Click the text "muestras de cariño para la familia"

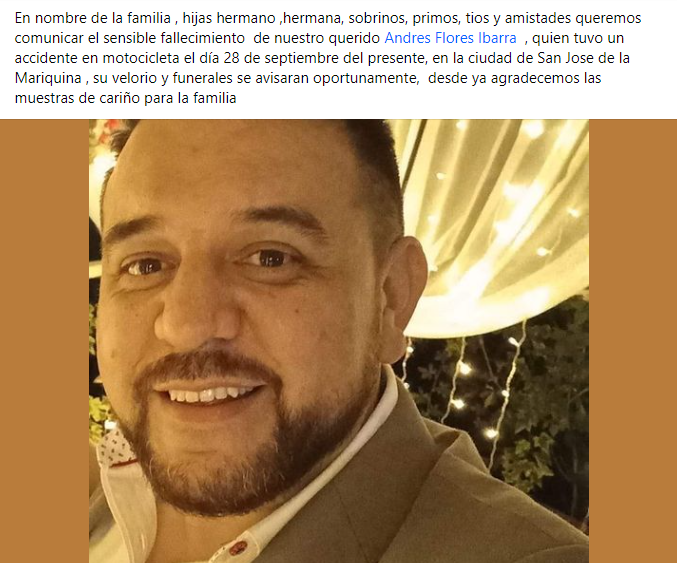[125, 98]
